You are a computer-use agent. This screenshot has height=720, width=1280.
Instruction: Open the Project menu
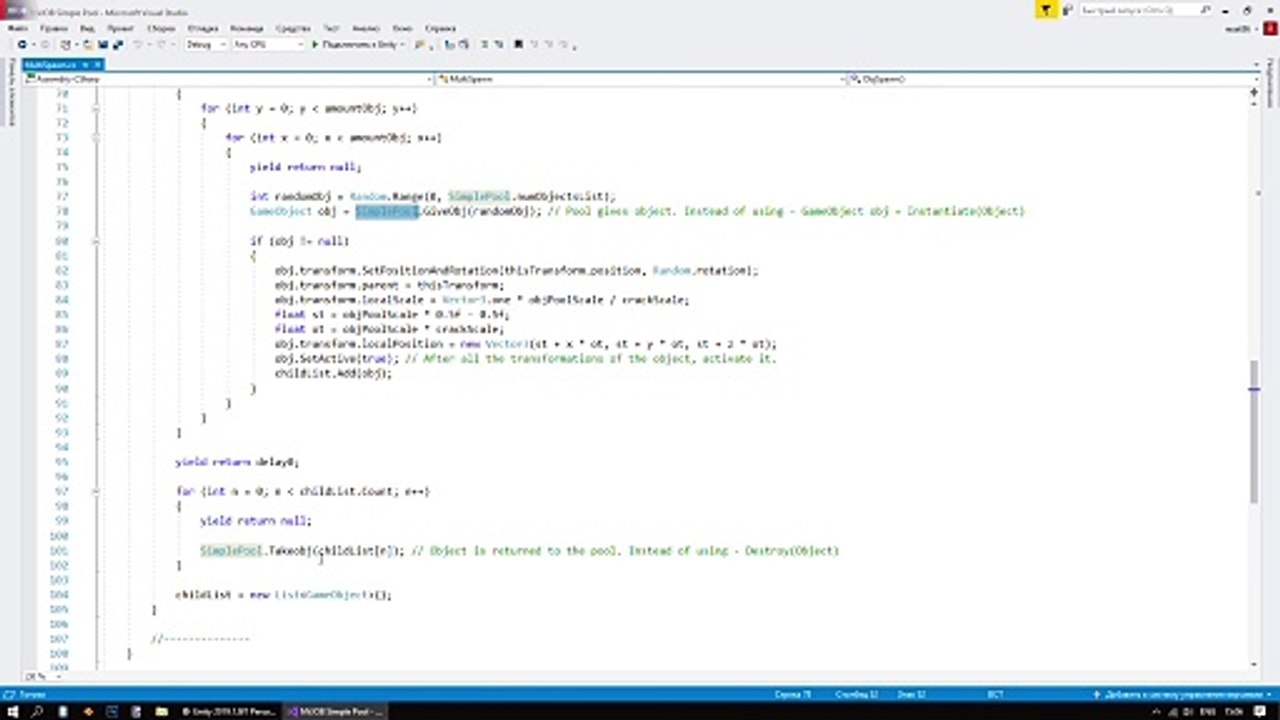[x=120, y=29]
